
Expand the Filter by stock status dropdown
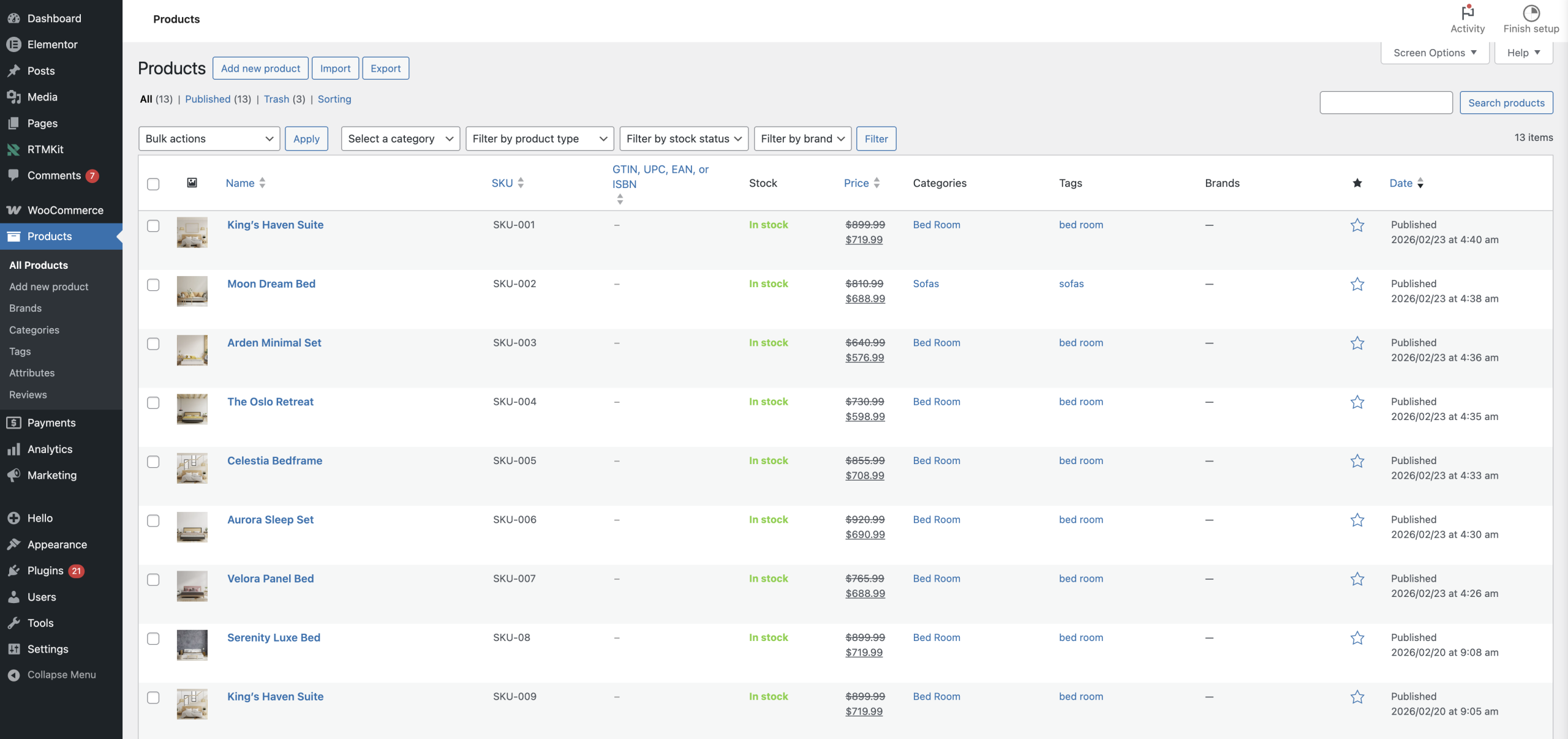[x=684, y=139]
